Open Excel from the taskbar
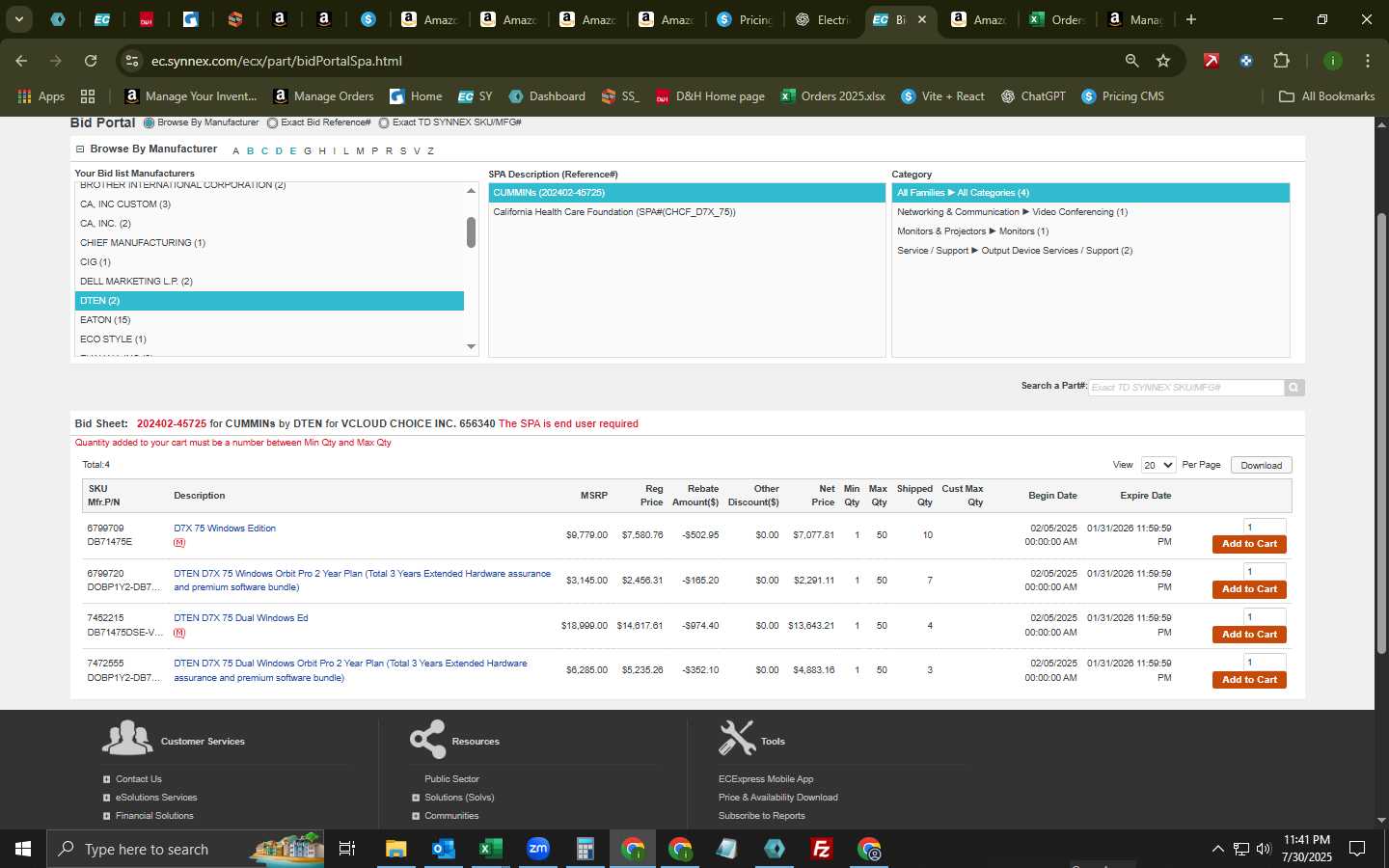Screen dimensions: 1389x868 tap(490, 849)
